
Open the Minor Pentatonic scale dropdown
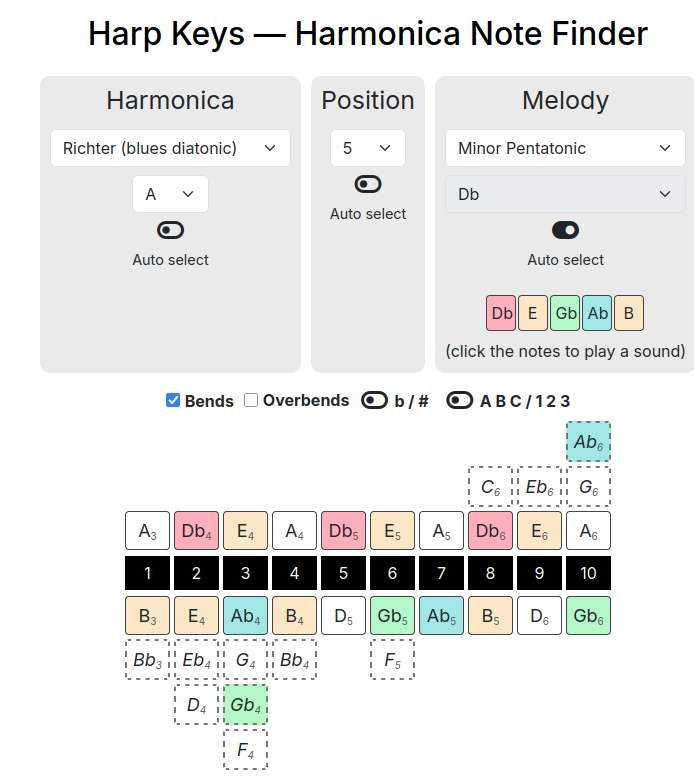coord(565,148)
